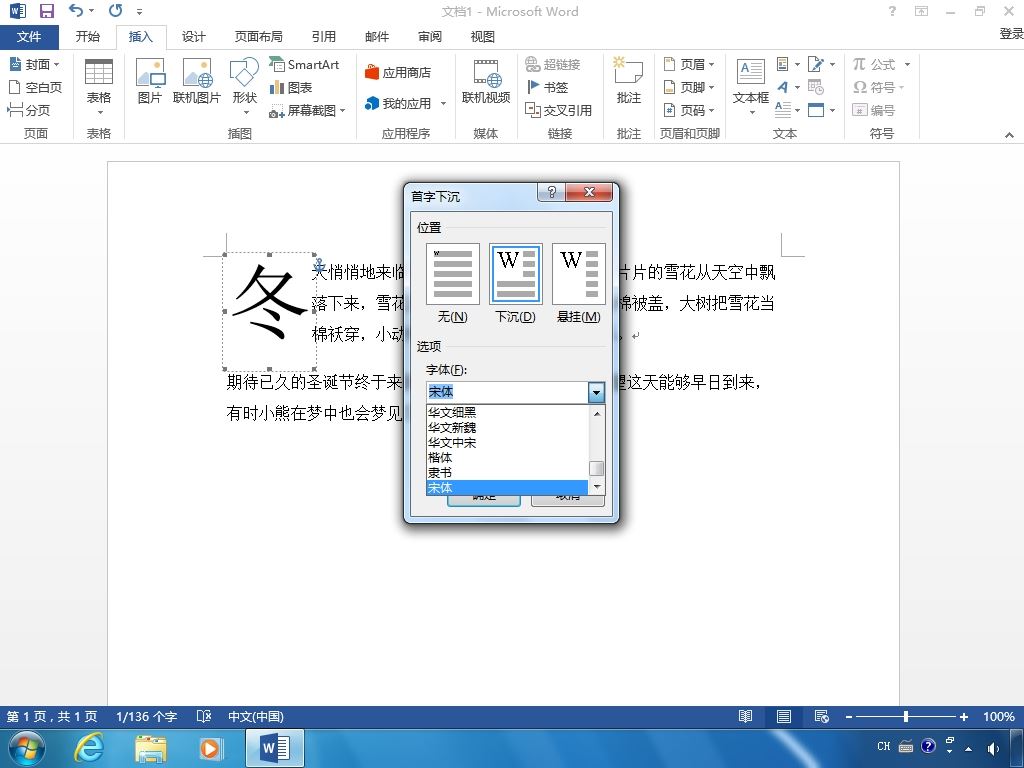1024x768 pixels.
Task: Switch to the Home (开始) tab
Action: tap(88, 37)
